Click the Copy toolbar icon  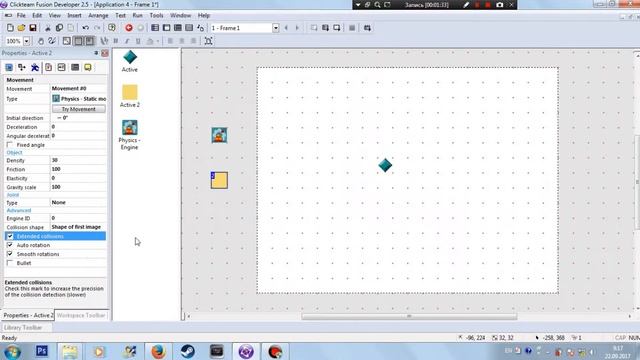coord(59,28)
